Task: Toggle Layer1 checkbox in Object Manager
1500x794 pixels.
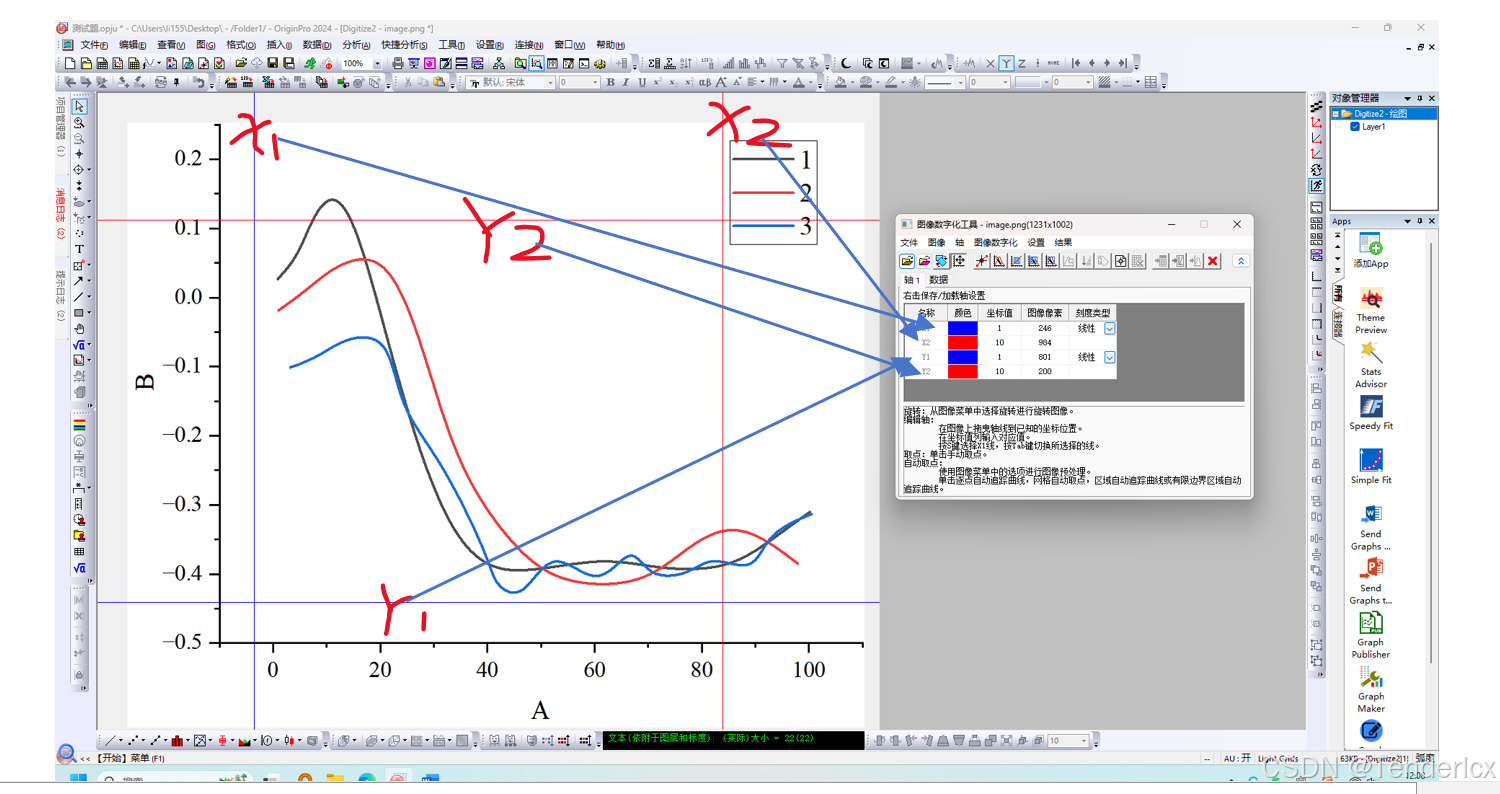Action: click(x=1355, y=127)
